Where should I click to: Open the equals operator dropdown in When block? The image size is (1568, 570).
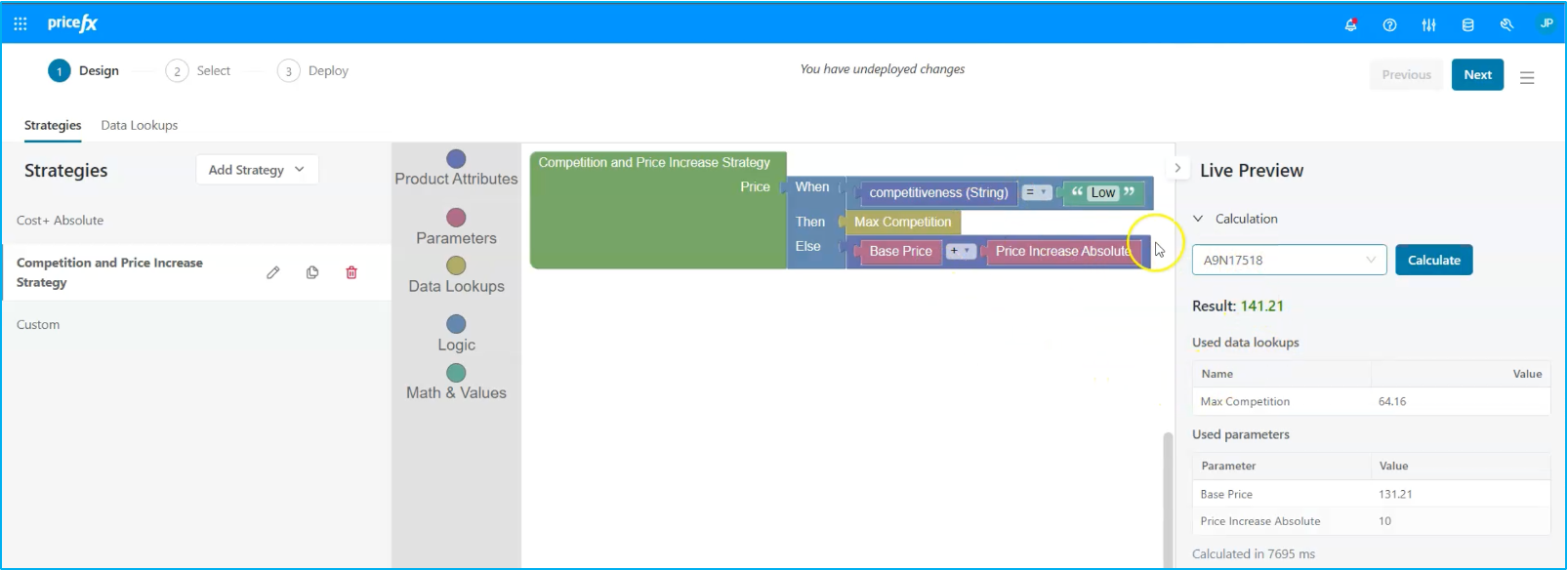[x=1036, y=192]
